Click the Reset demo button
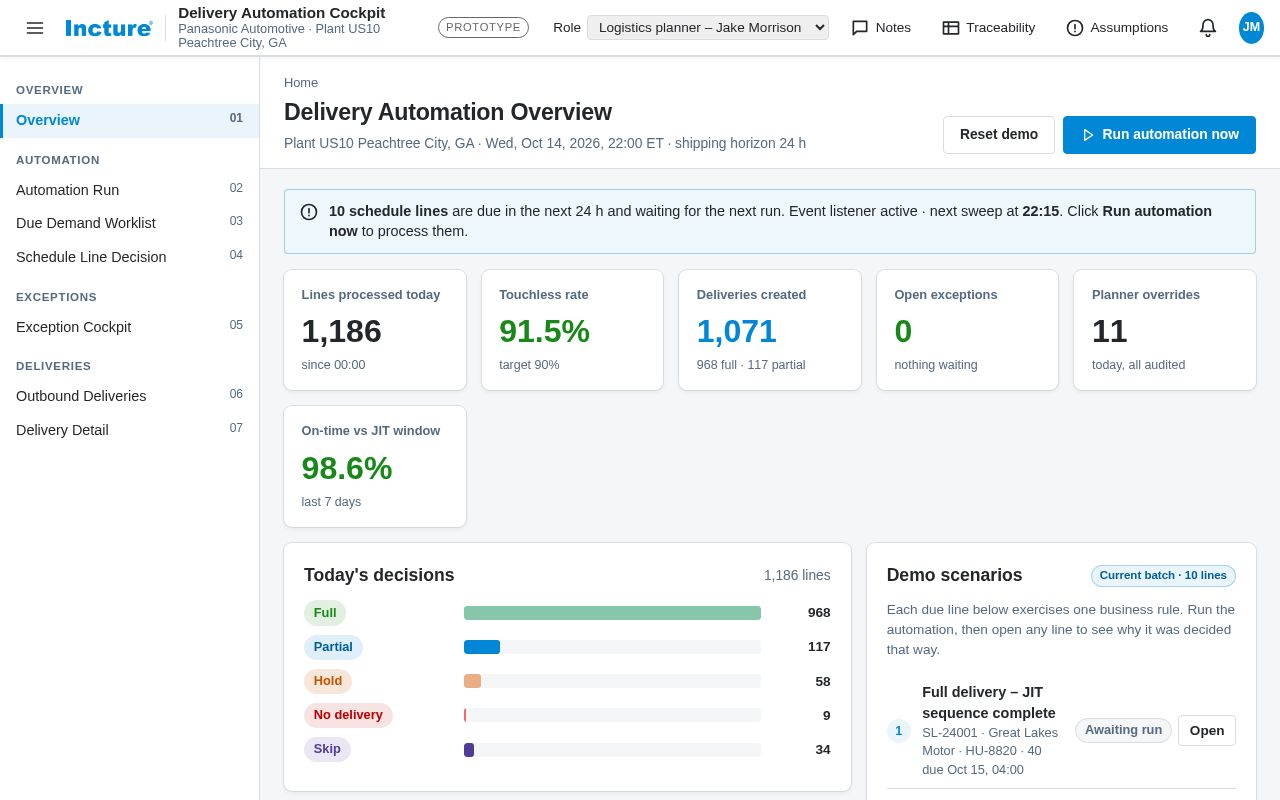Screen dimensions: 1280x800 [999, 135]
